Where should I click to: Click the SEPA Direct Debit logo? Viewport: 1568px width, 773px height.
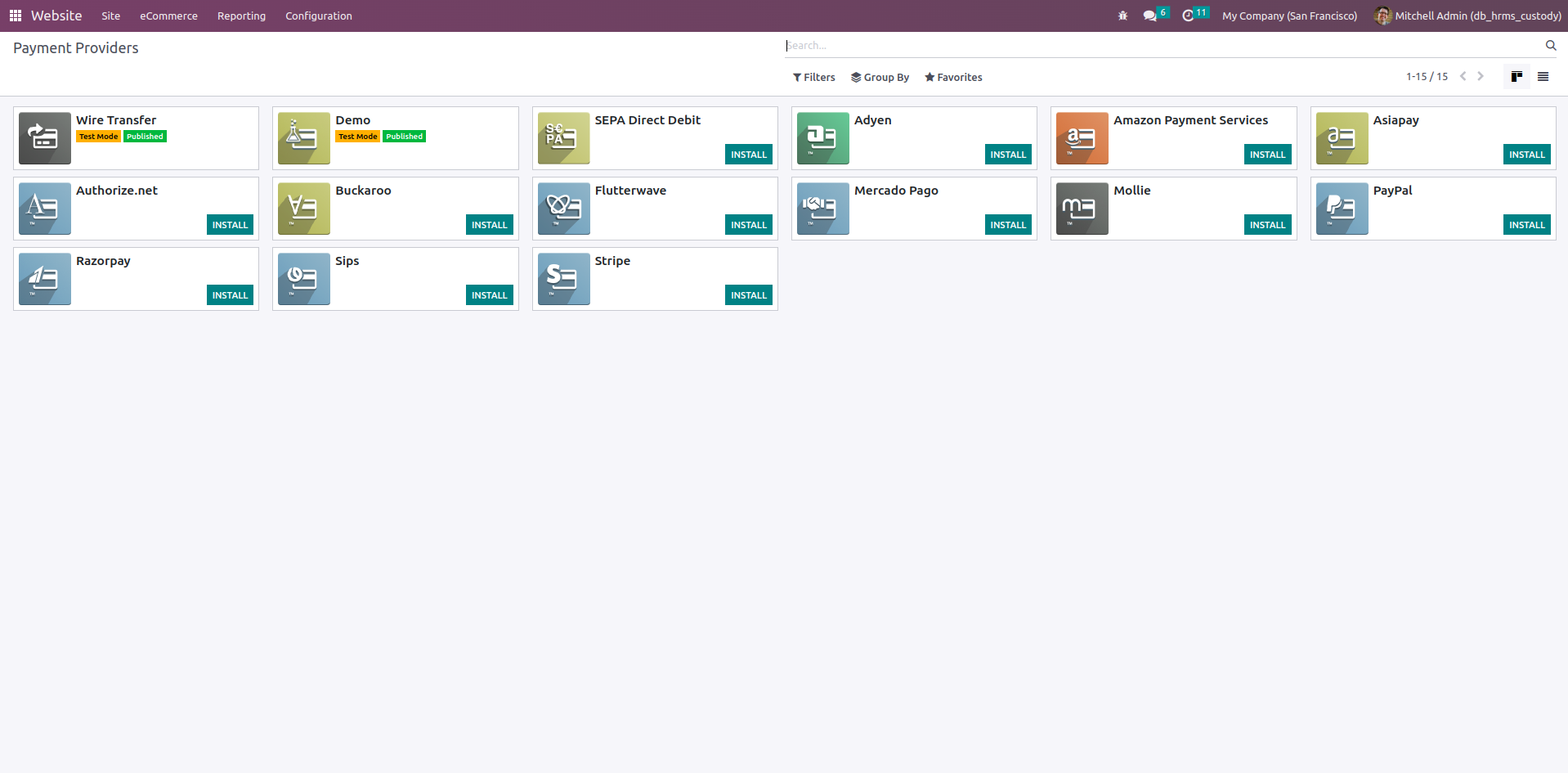click(564, 138)
